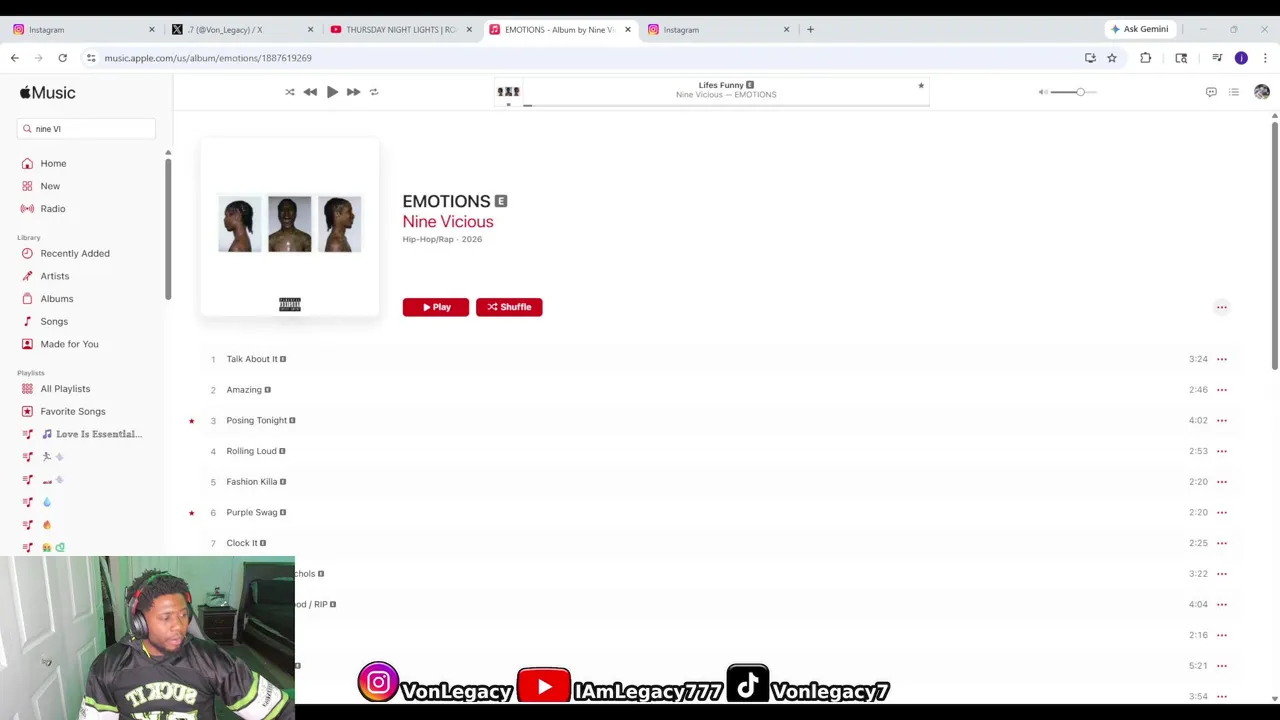Click the red Play button for the album
The height and width of the screenshot is (720, 1280).
(x=436, y=307)
